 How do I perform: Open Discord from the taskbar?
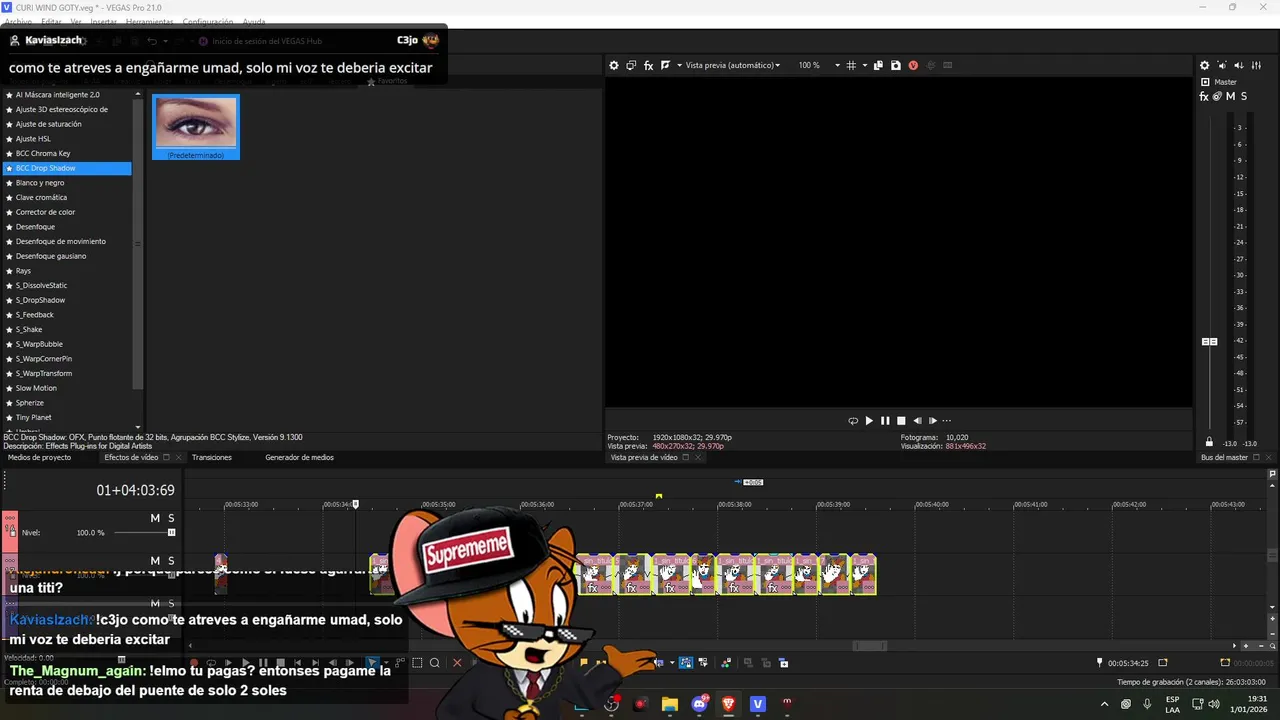tap(699, 704)
